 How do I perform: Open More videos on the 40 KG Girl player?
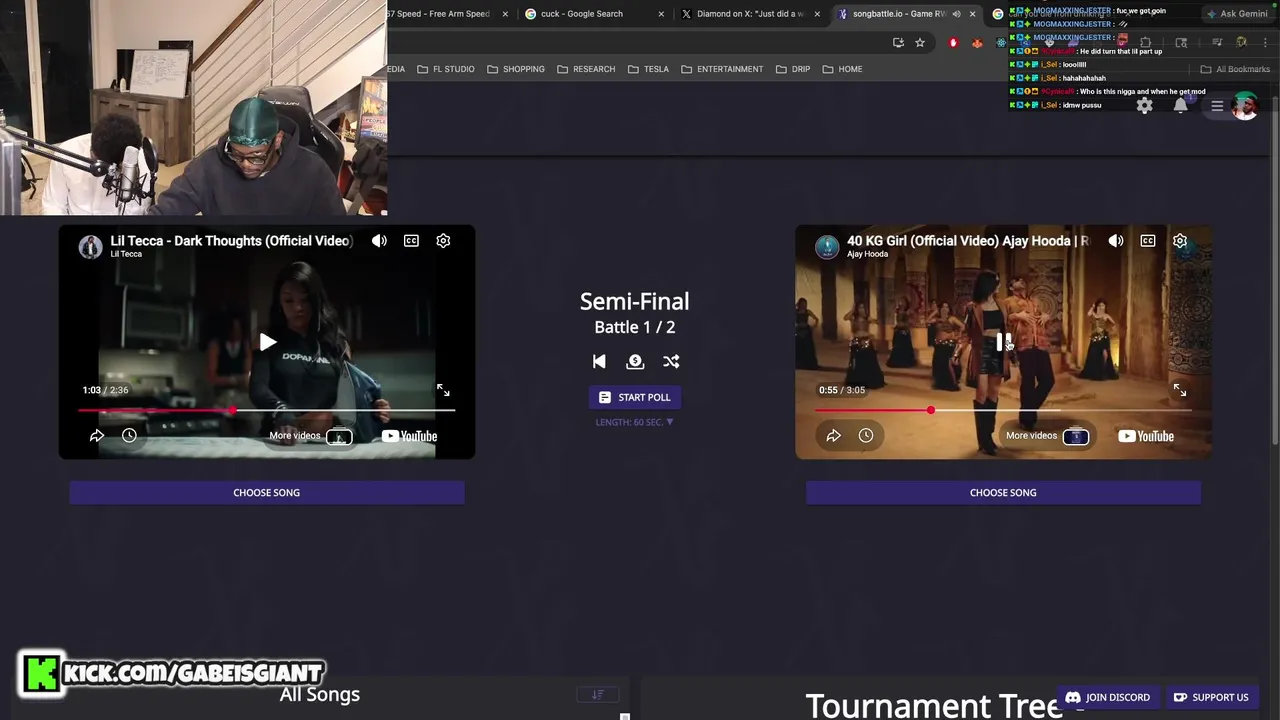coord(1048,436)
